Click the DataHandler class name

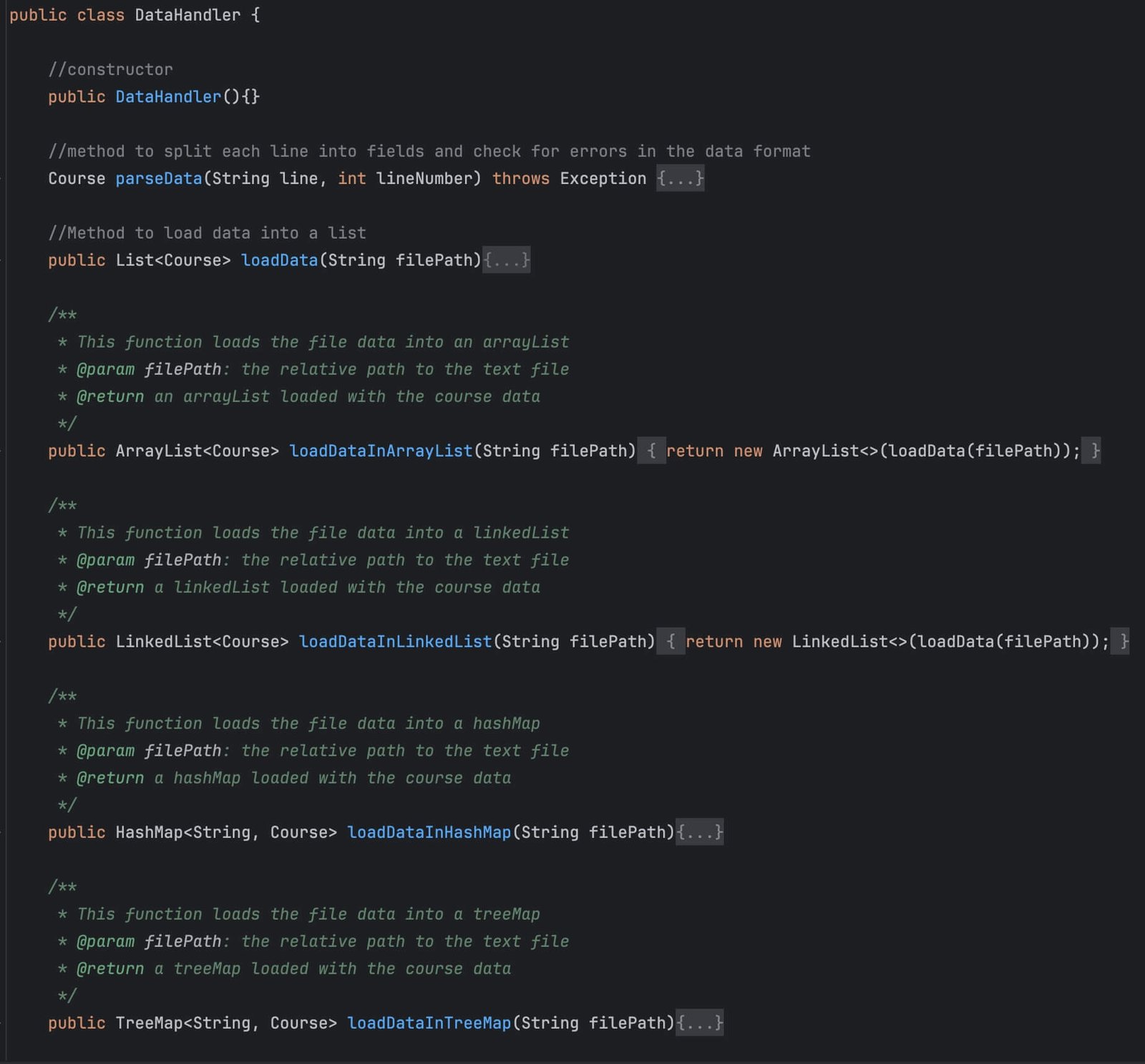[187, 15]
